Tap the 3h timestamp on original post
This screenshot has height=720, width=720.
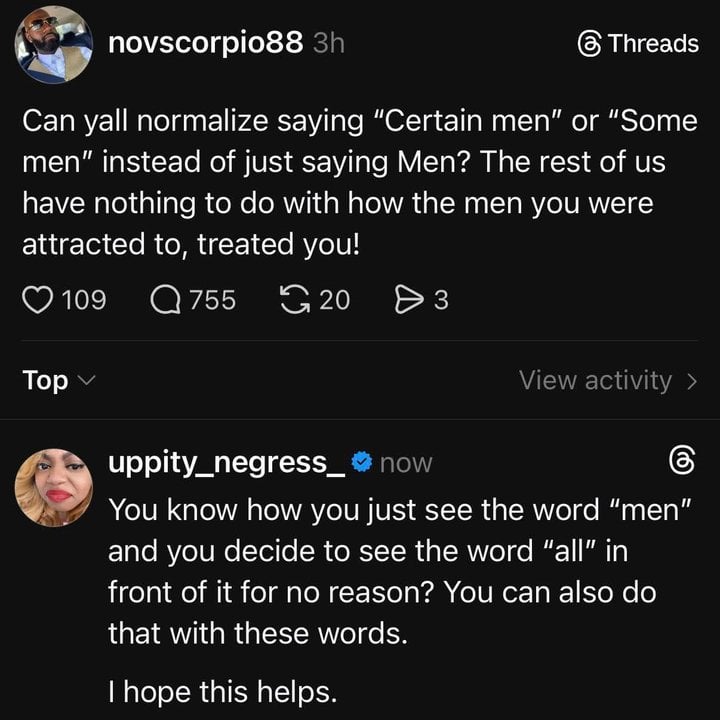pos(328,44)
